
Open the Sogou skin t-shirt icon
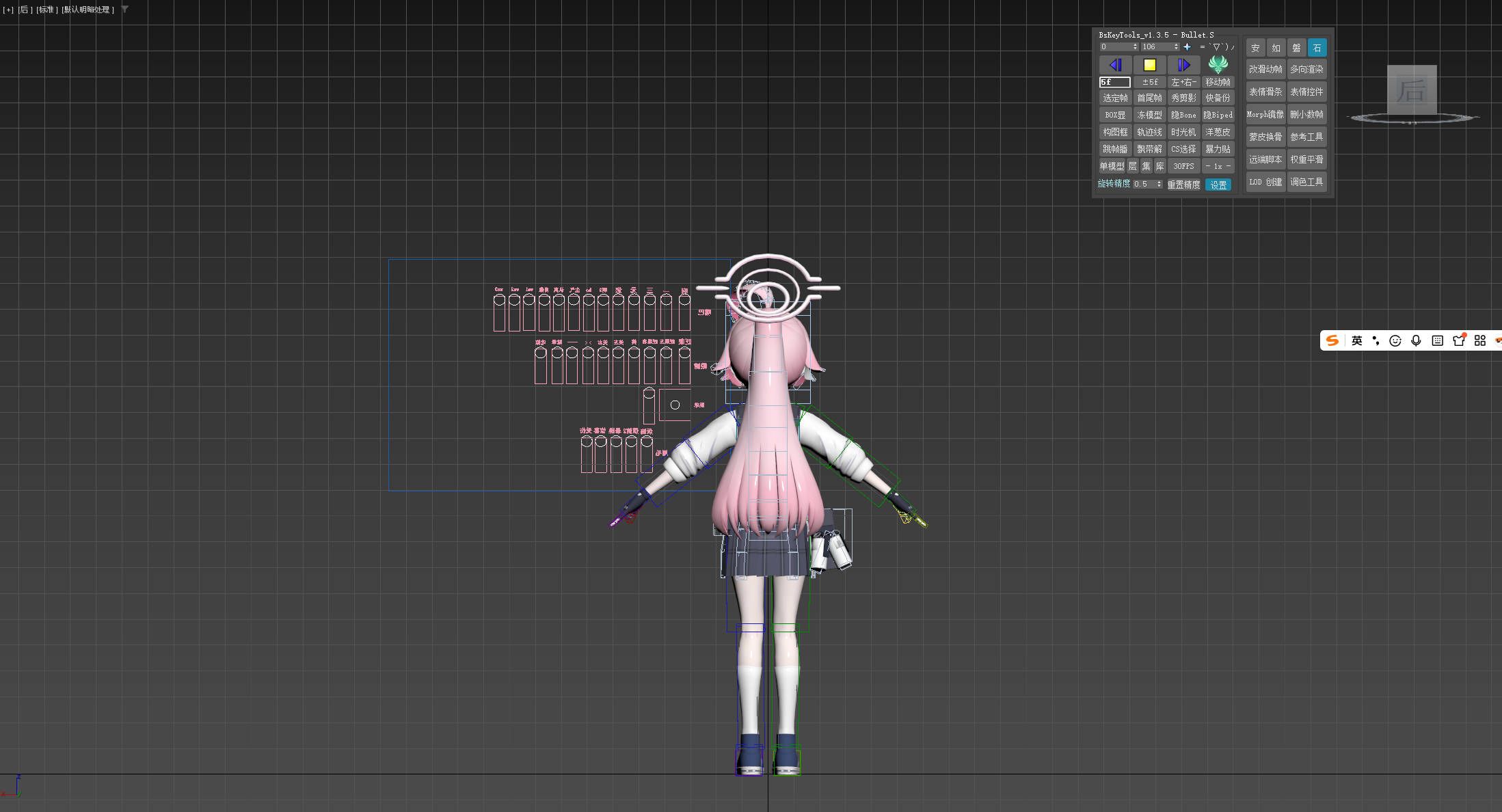pos(1459,340)
